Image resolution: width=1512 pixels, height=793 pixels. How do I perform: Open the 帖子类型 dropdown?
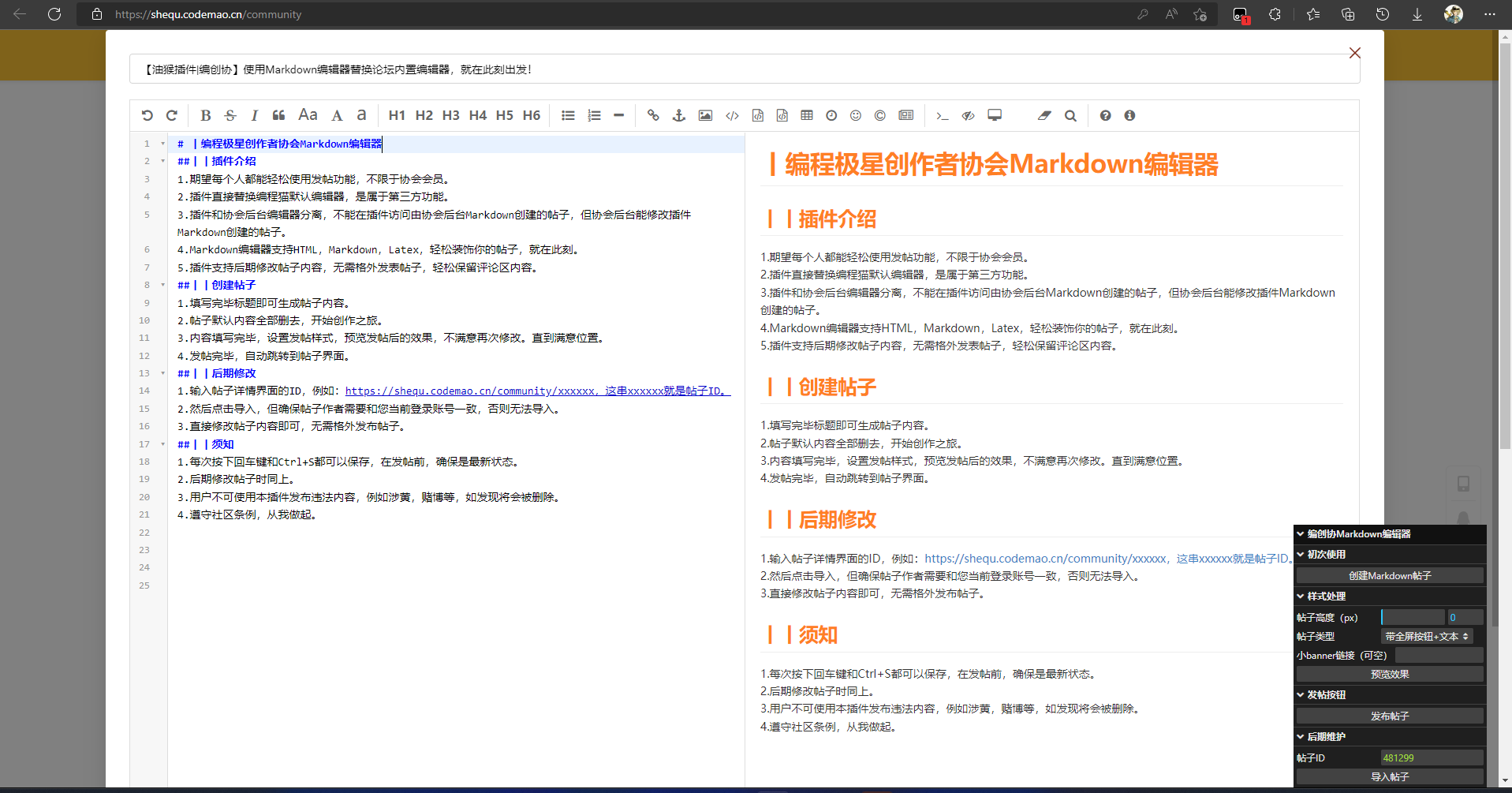pos(1427,636)
